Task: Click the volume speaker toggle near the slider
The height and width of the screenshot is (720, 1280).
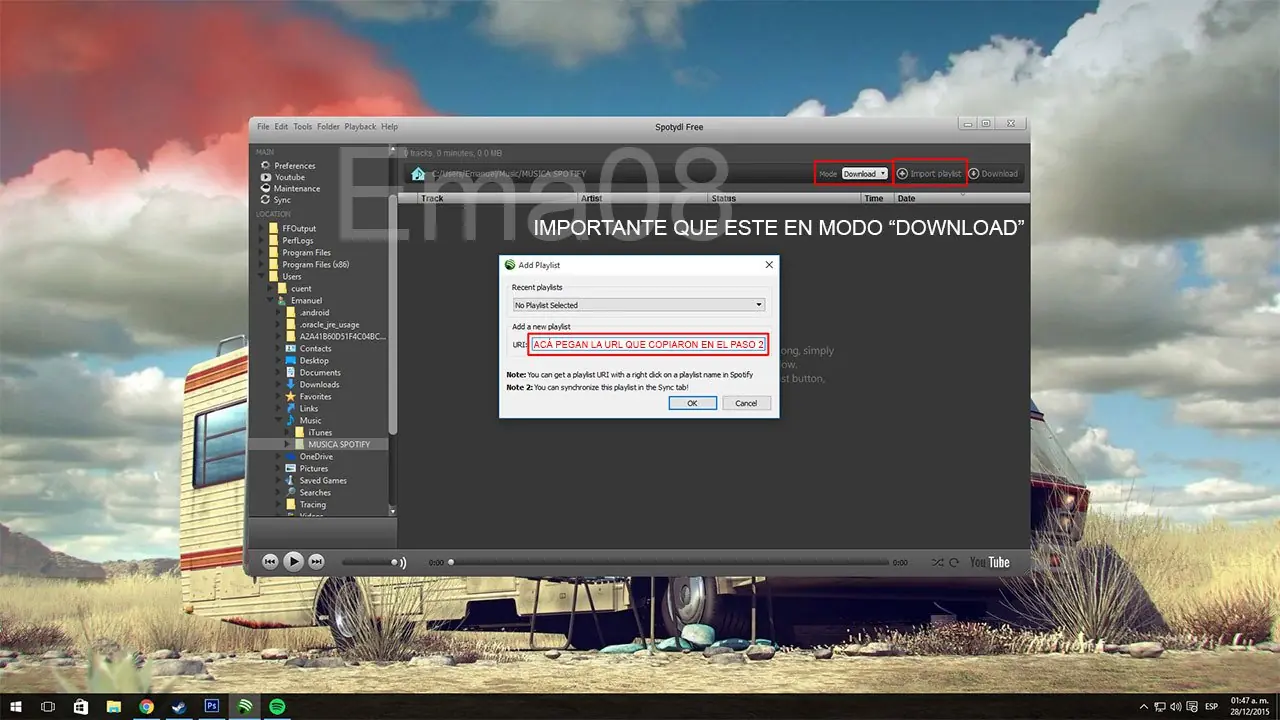Action: [396, 562]
